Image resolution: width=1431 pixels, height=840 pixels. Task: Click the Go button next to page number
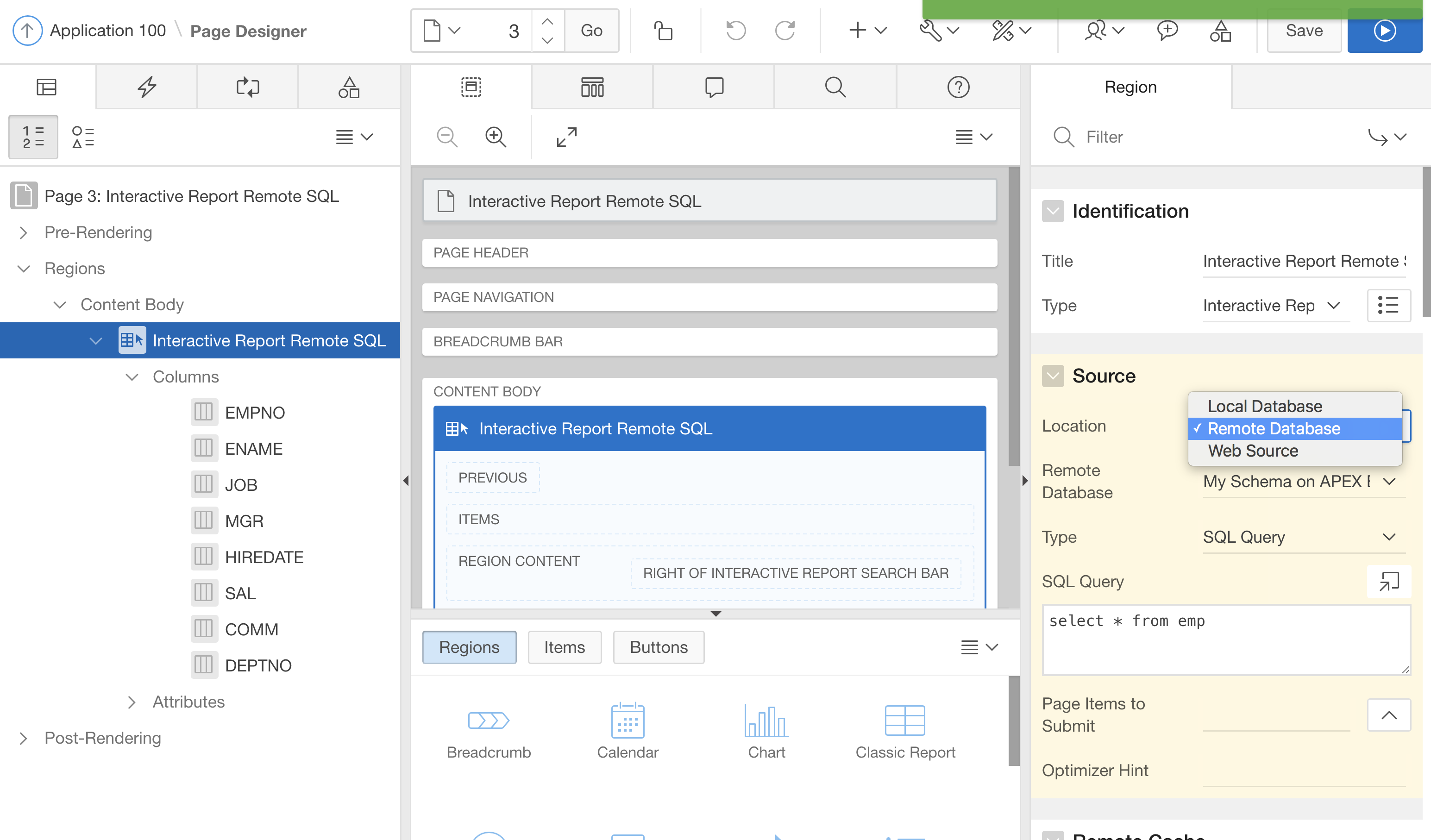coord(591,31)
